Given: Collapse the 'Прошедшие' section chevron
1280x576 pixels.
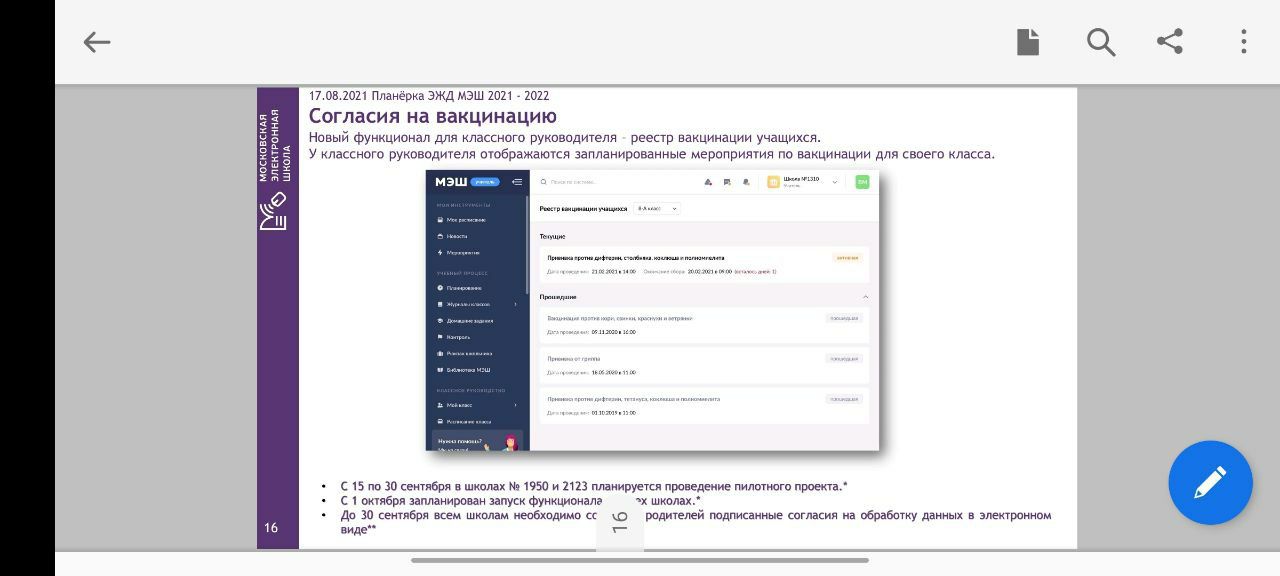Looking at the screenshot, I should pos(866,297).
